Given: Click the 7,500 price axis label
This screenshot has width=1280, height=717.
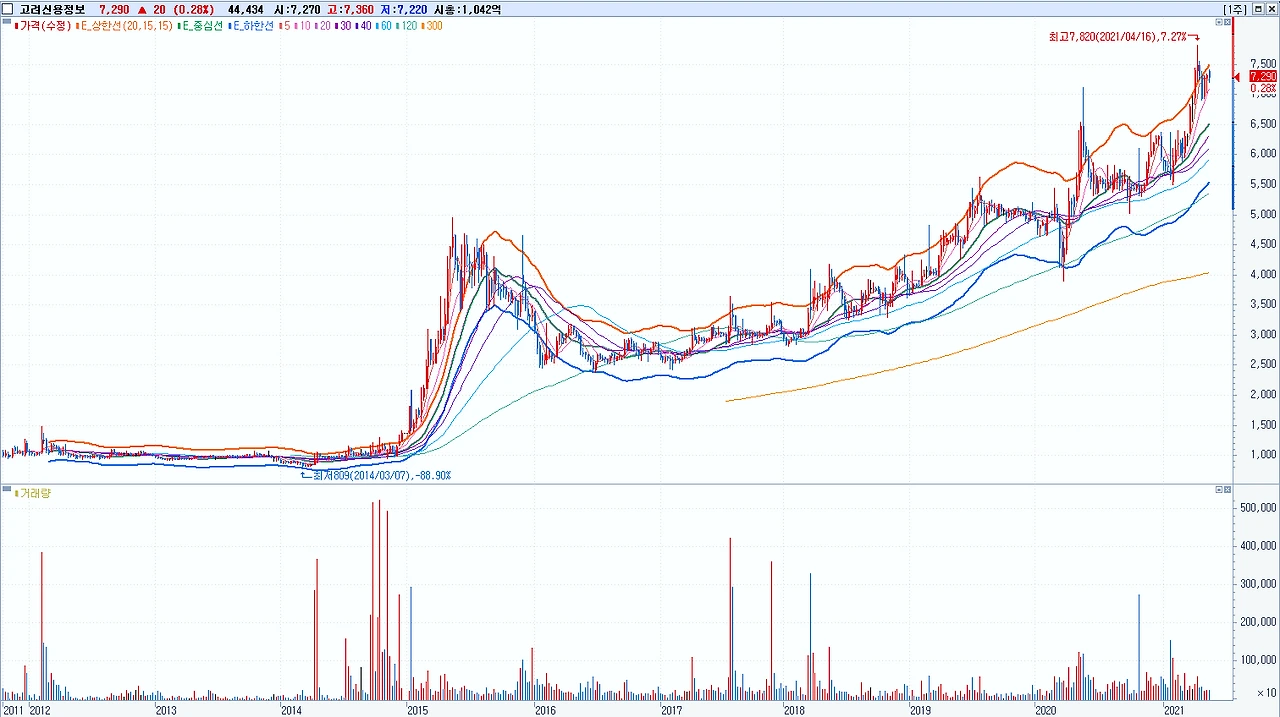Looking at the screenshot, I should [1262, 63].
